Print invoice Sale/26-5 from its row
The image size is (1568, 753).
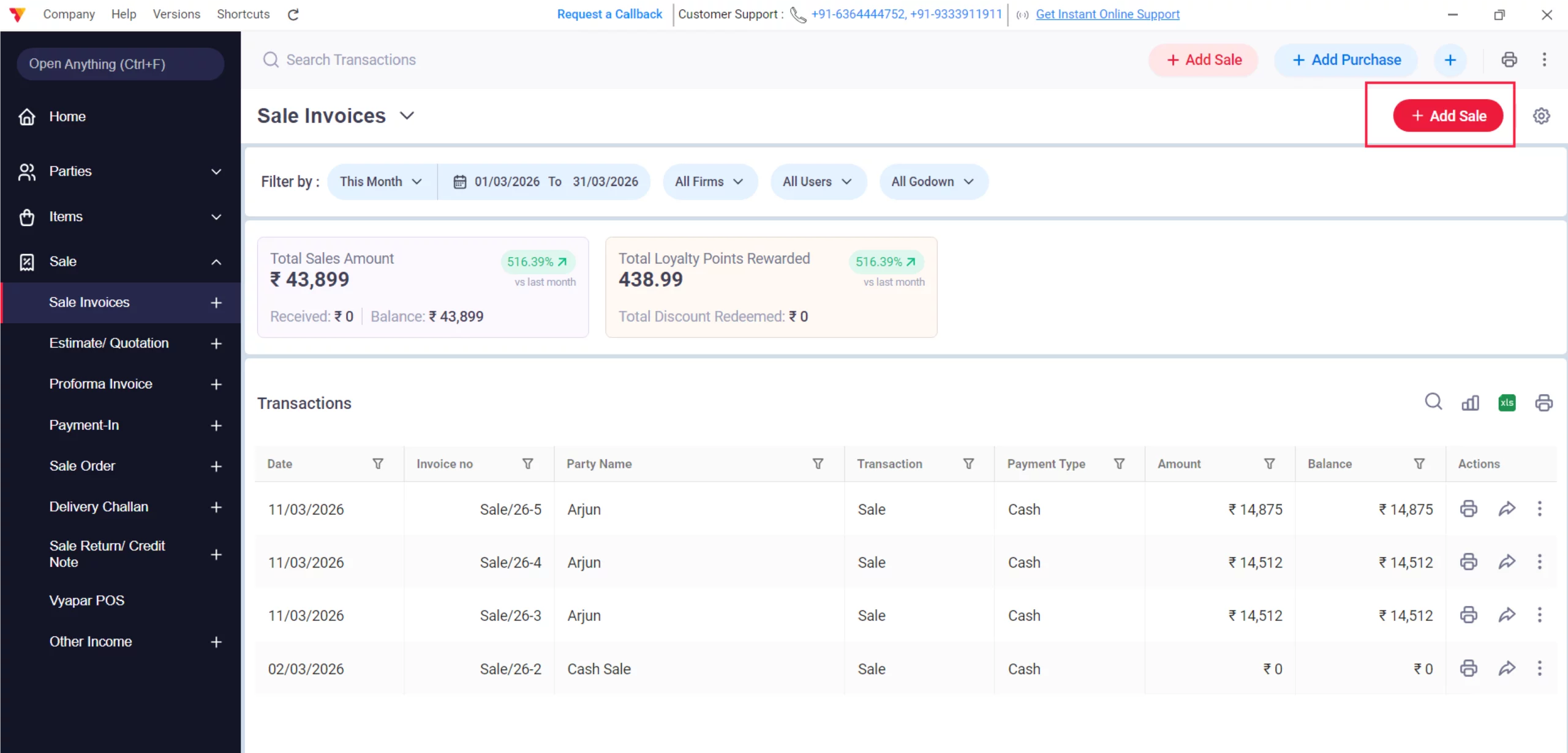coord(1468,509)
